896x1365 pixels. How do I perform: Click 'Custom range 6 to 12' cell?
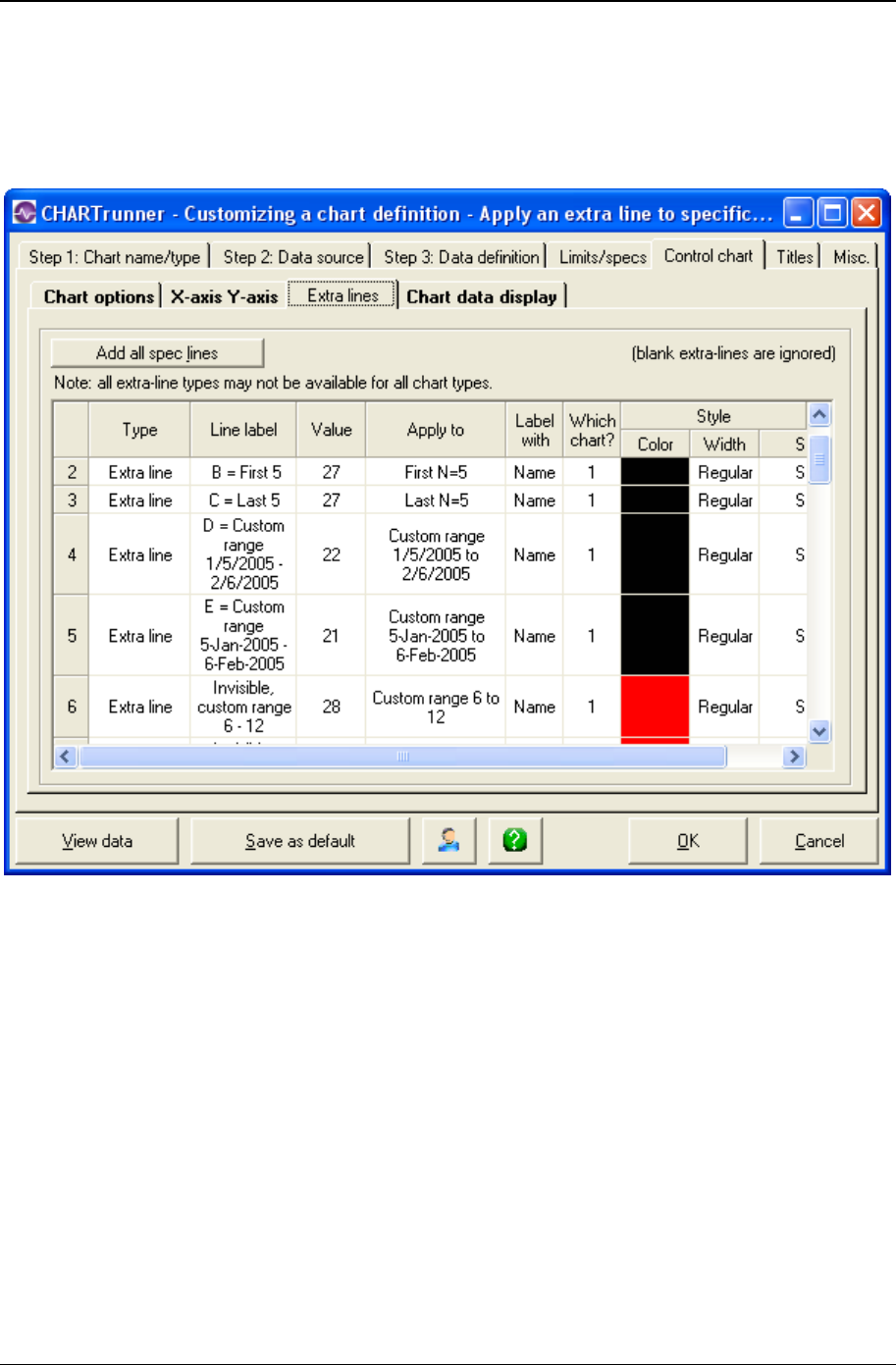click(436, 707)
